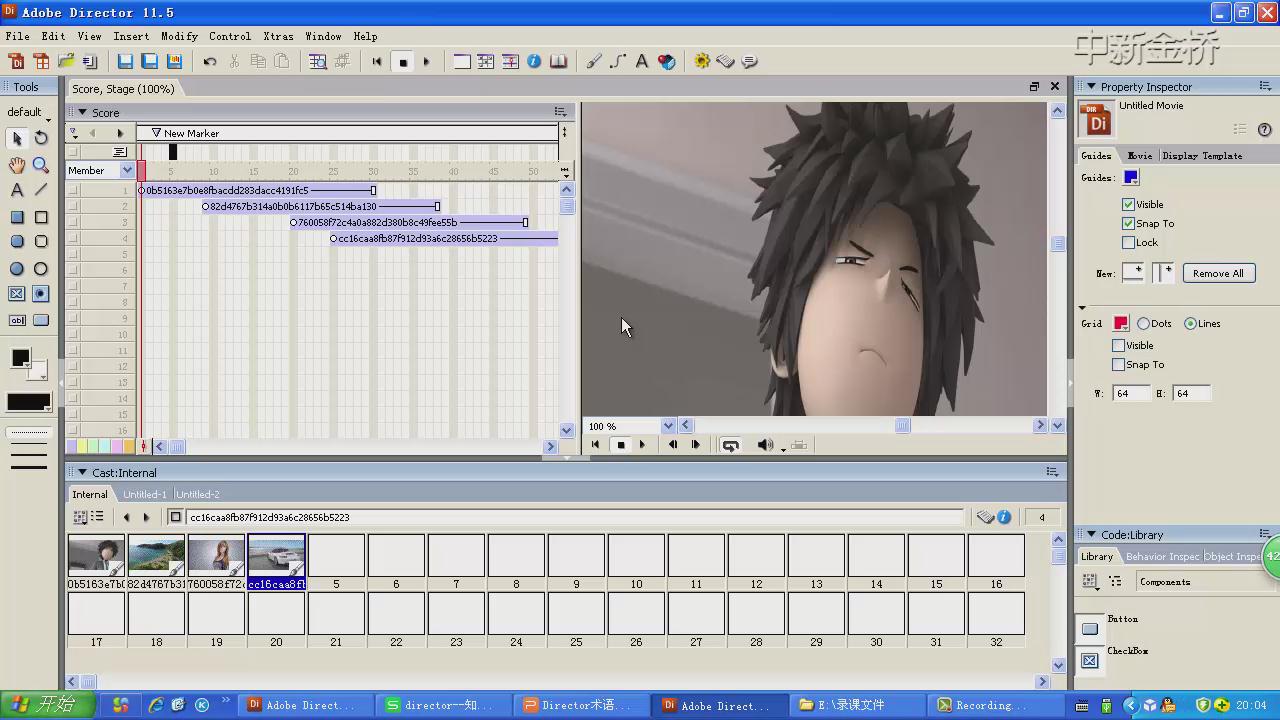
Task: Select the Arrow tool in Tools
Action: coord(17,138)
